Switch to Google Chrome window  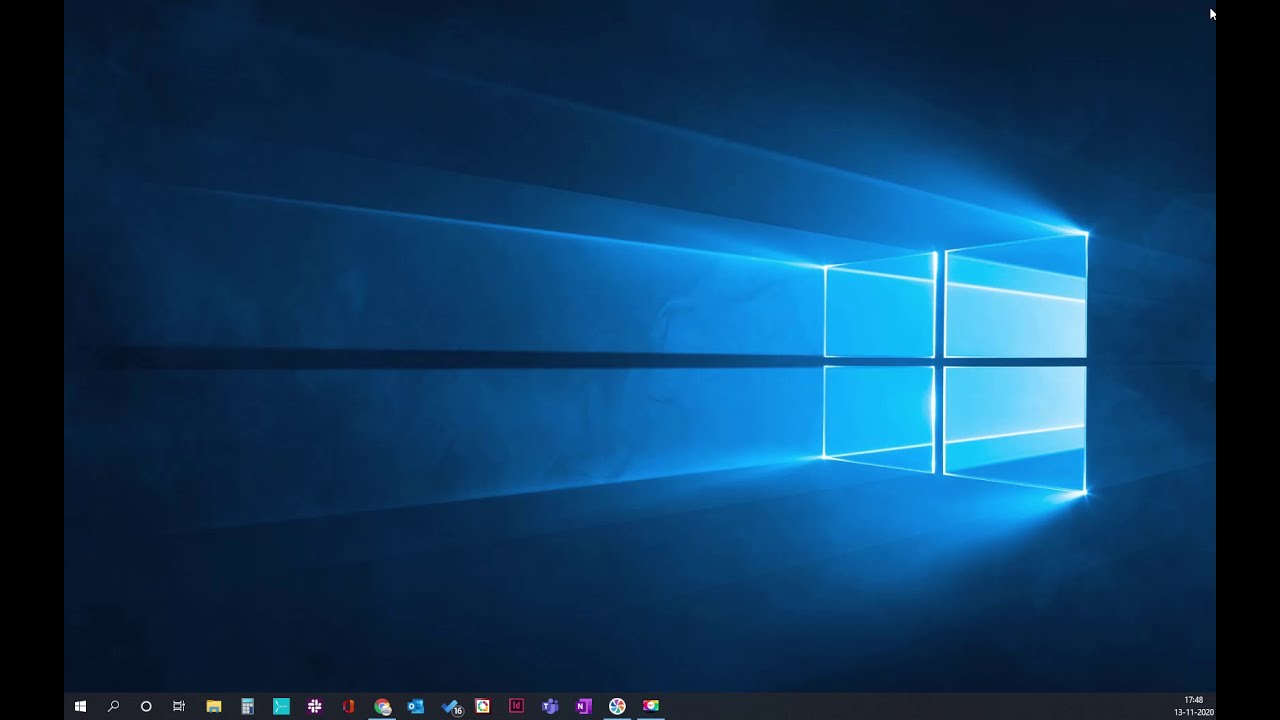382,706
